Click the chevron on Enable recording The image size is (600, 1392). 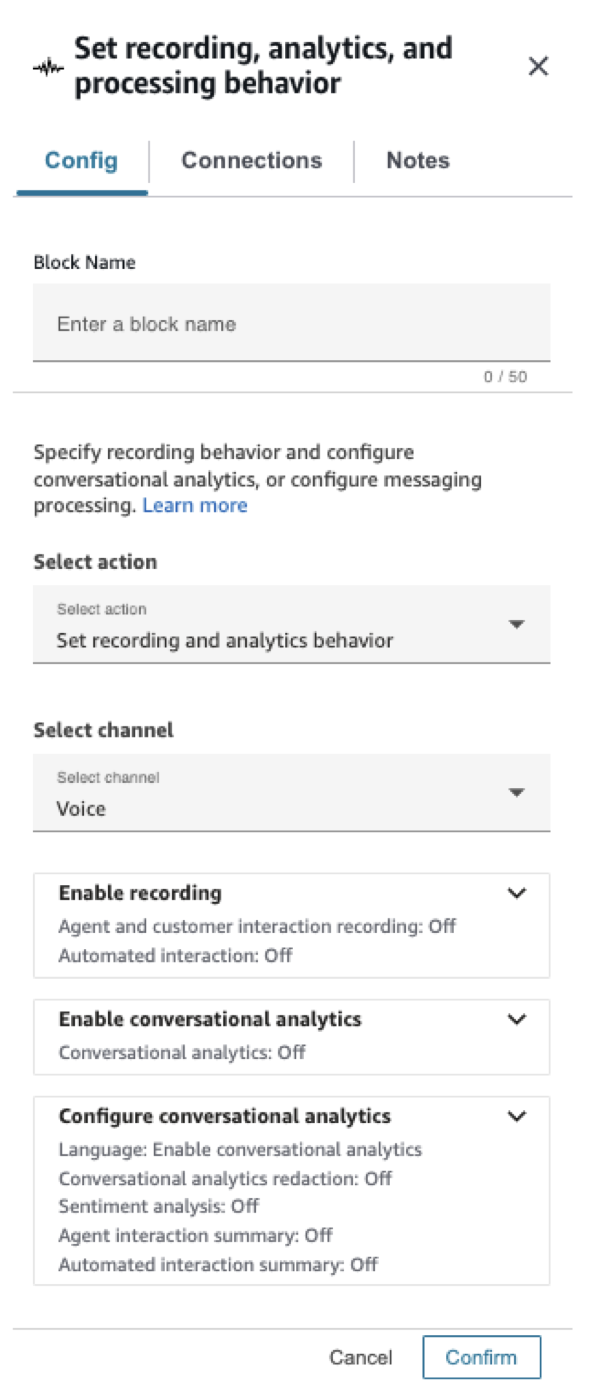coord(516,893)
